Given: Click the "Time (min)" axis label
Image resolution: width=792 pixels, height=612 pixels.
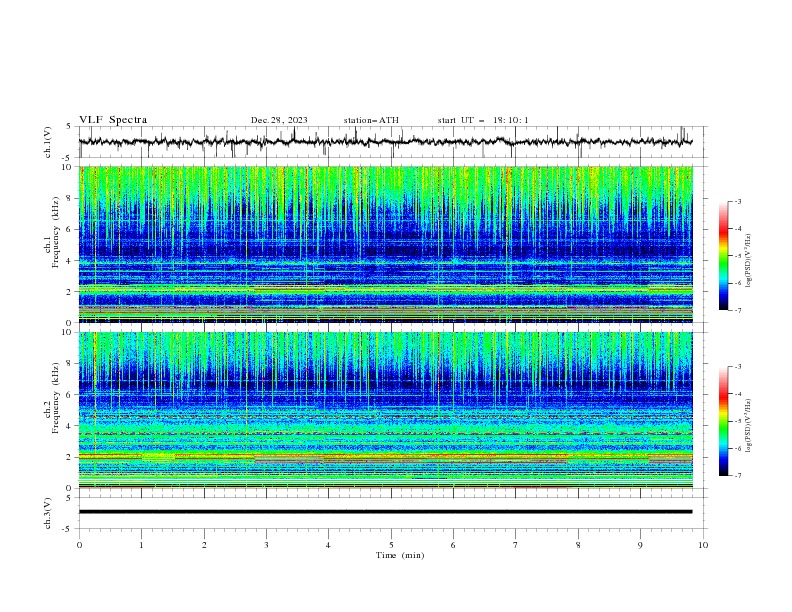Looking at the screenshot, I should (x=400, y=555).
